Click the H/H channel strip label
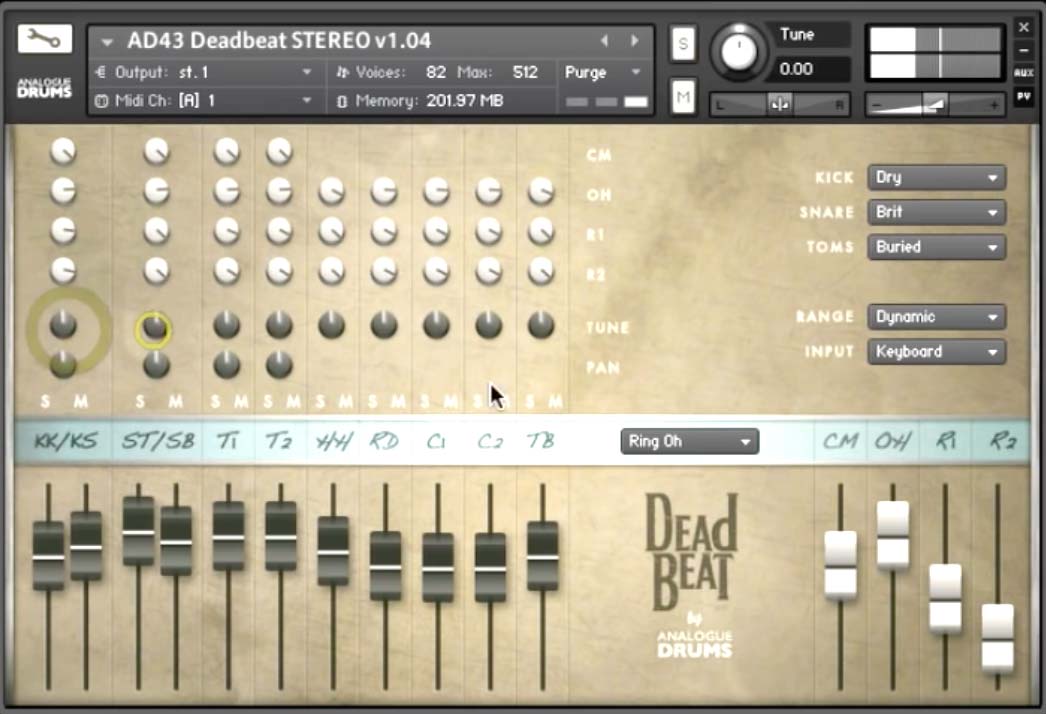This screenshot has width=1046, height=714. (333, 441)
